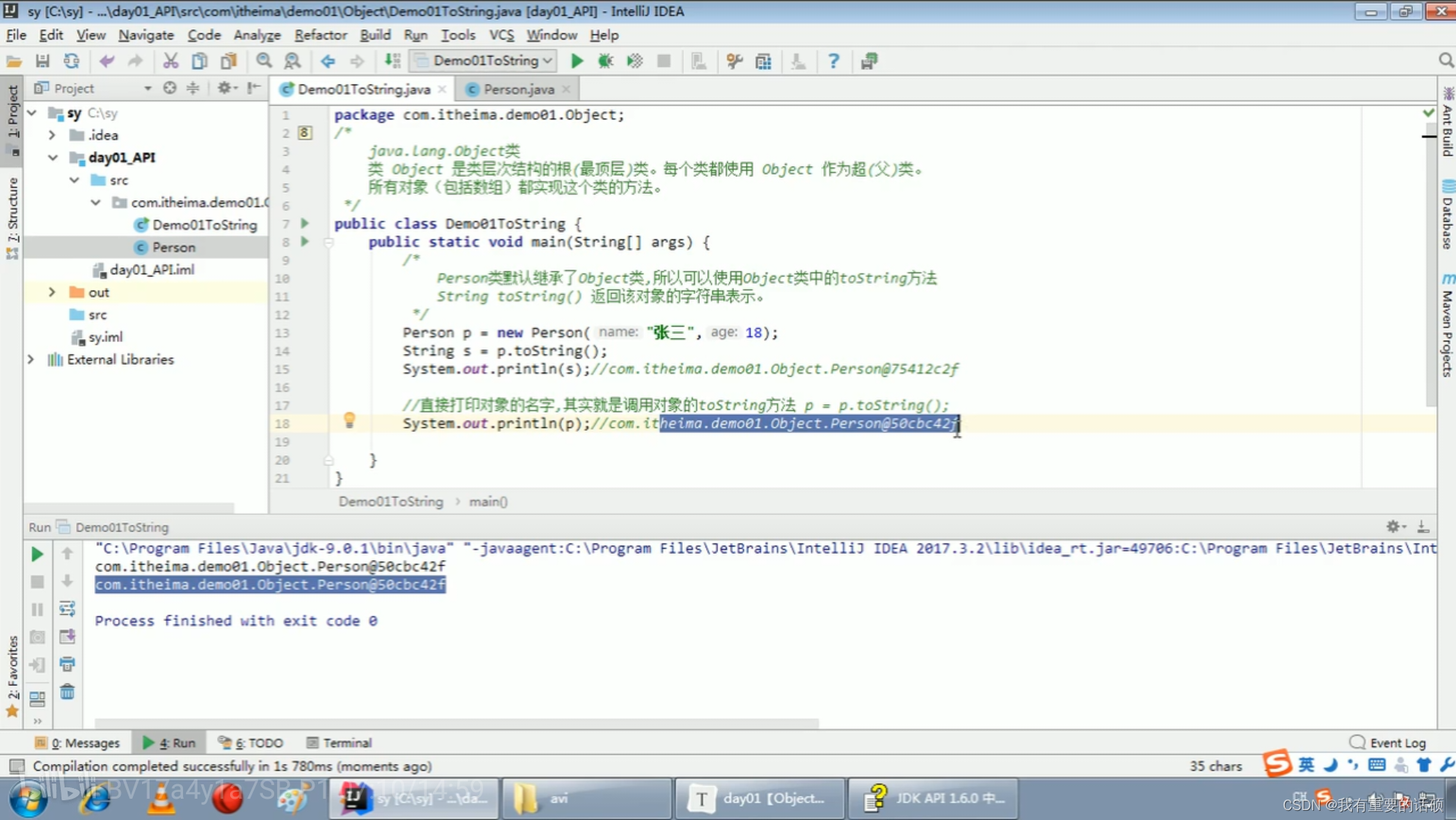This screenshot has width=1456, height=820.
Task: Toggle soft-wrap in Run console
Action: point(67,609)
